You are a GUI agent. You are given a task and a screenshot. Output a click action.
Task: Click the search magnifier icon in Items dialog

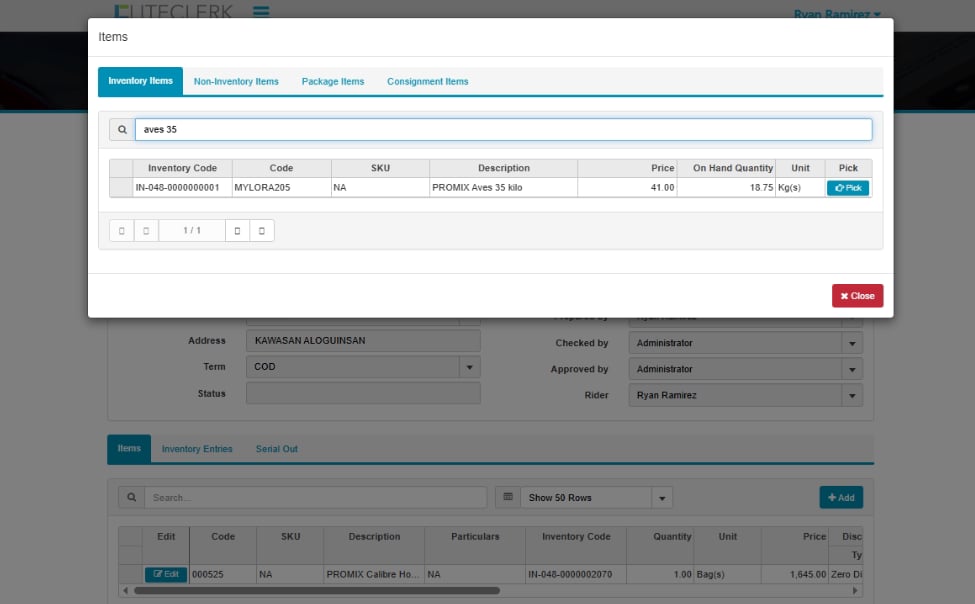click(x=122, y=129)
